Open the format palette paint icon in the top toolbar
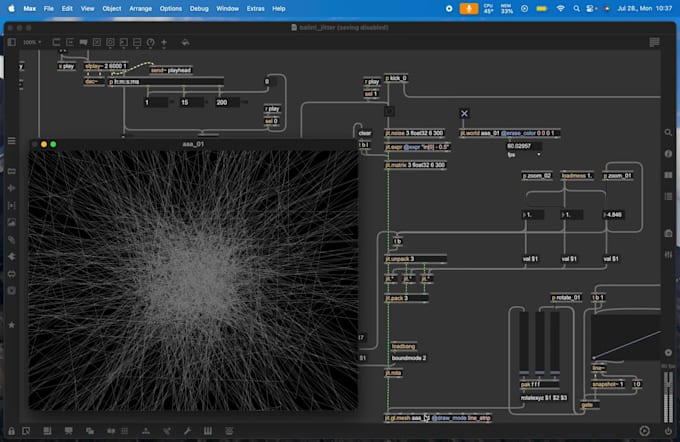This screenshot has width=680, height=442. point(185,42)
